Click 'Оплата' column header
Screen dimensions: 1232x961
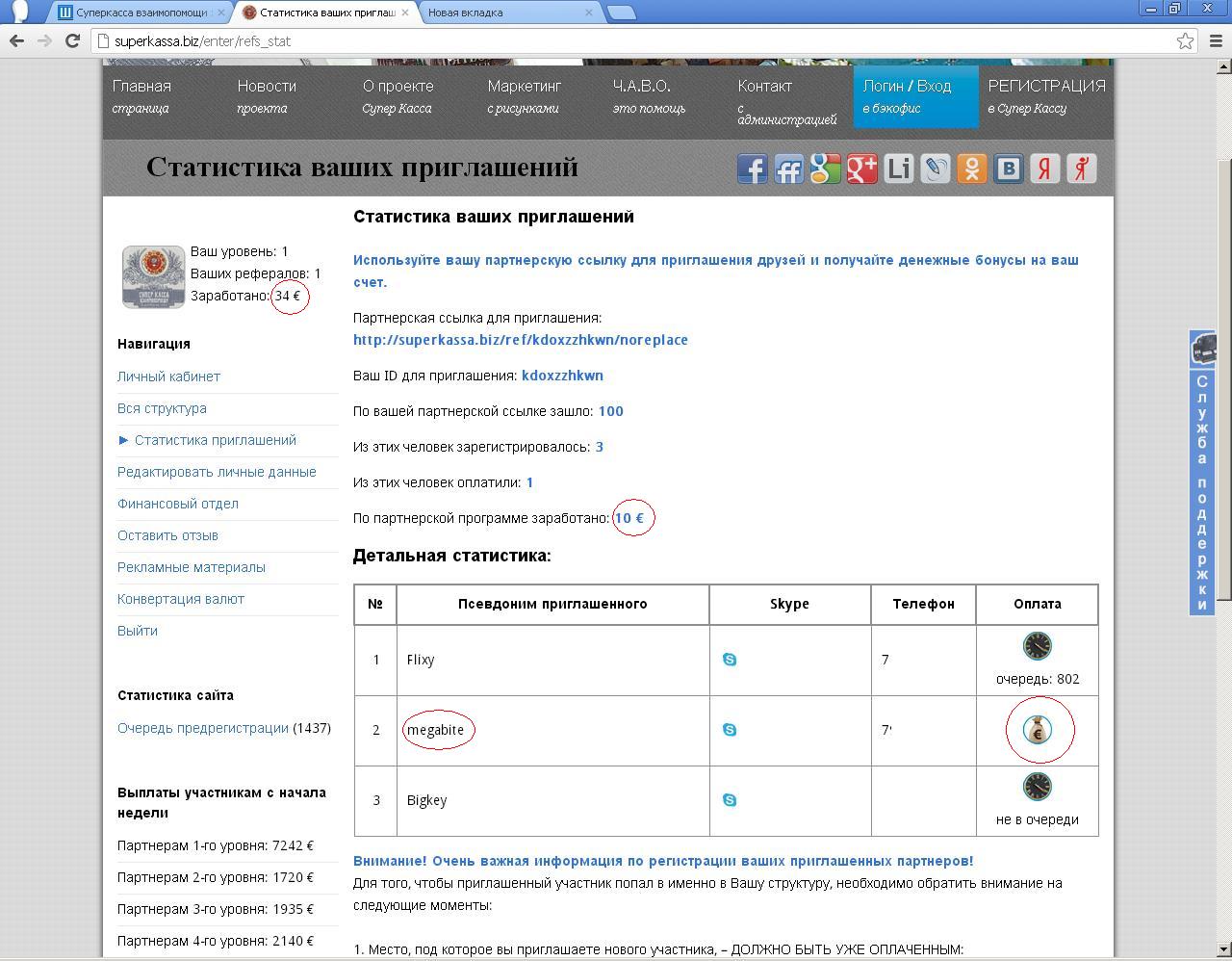pyautogui.click(x=1038, y=604)
